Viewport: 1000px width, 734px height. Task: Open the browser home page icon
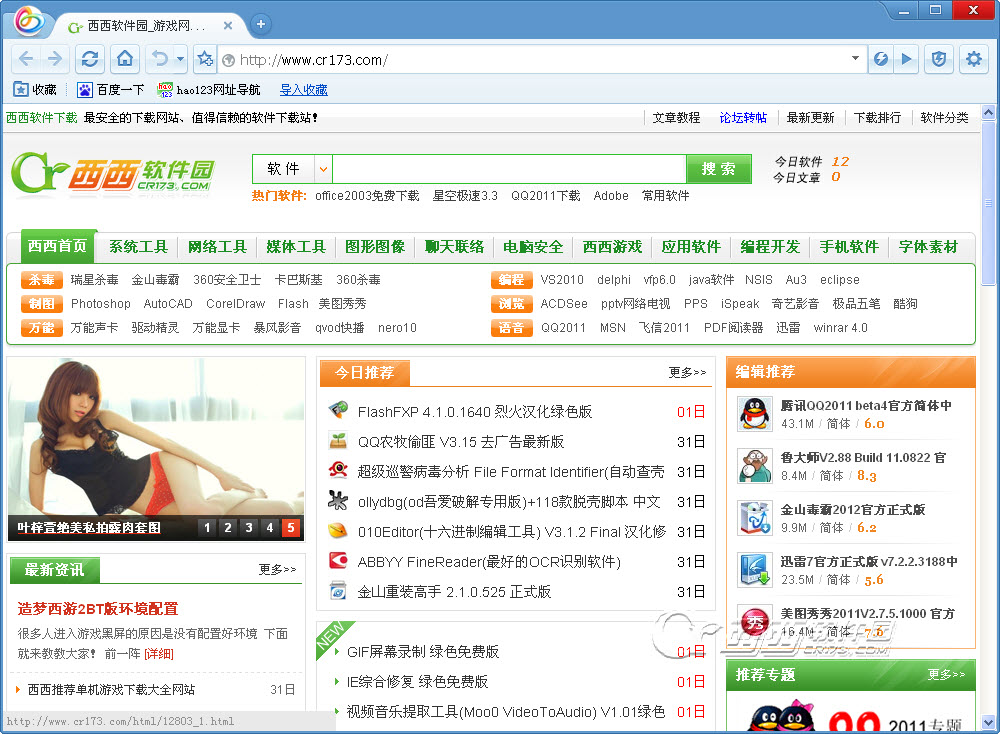(x=125, y=59)
